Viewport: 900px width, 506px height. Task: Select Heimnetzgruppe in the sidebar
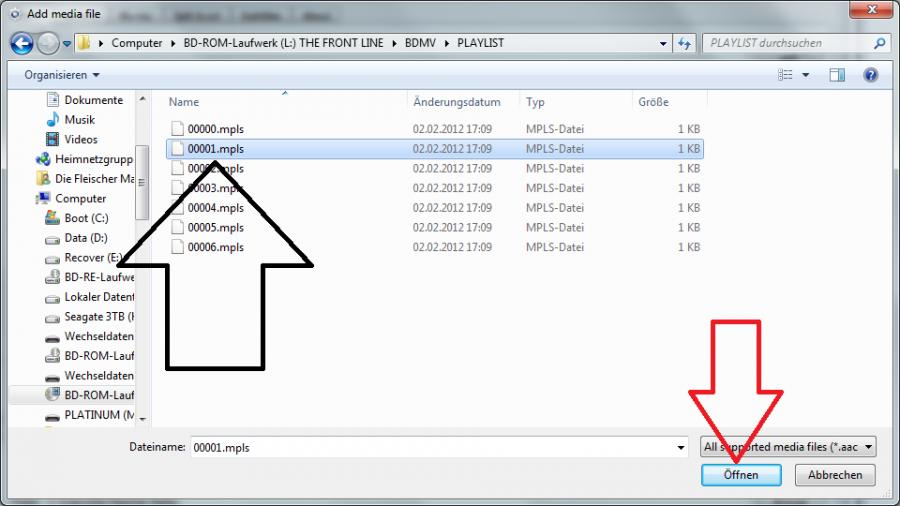[94, 159]
